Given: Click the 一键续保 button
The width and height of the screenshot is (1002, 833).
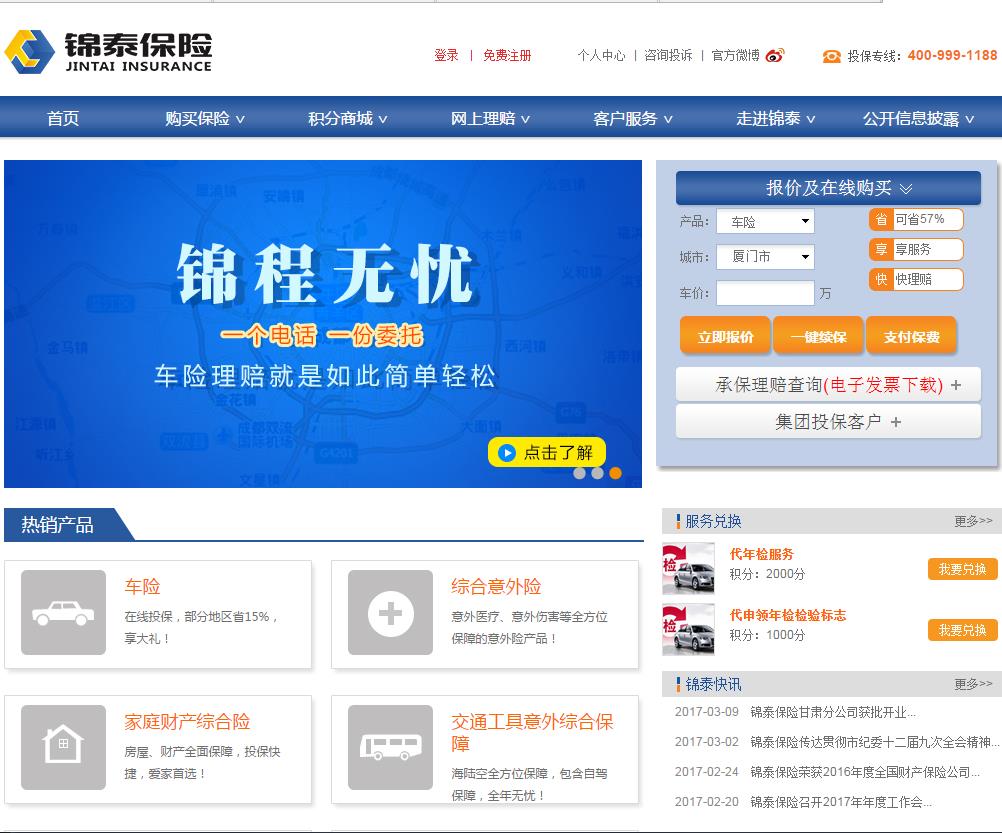Looking at the screenshot, I should (x=819, y=336).
